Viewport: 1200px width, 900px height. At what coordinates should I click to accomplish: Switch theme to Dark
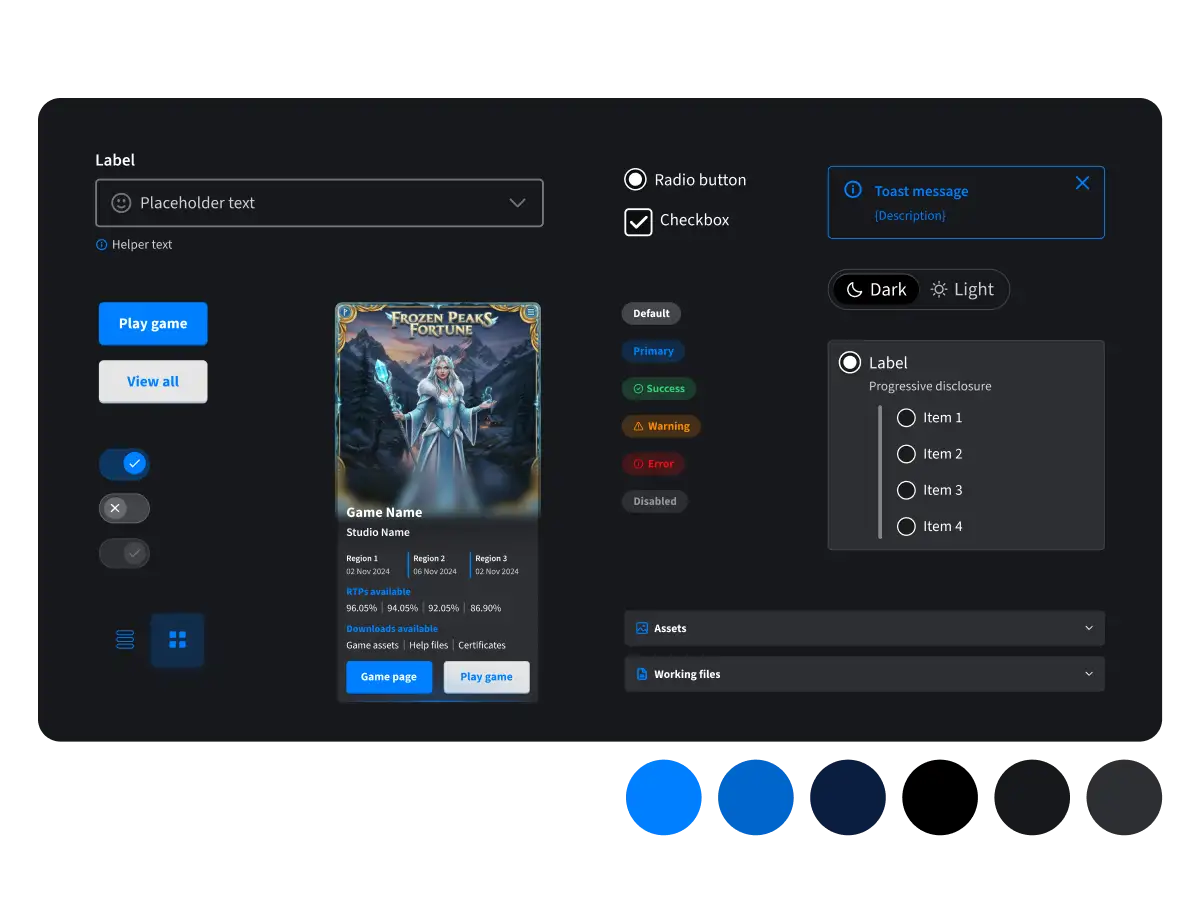click(876, 290)
